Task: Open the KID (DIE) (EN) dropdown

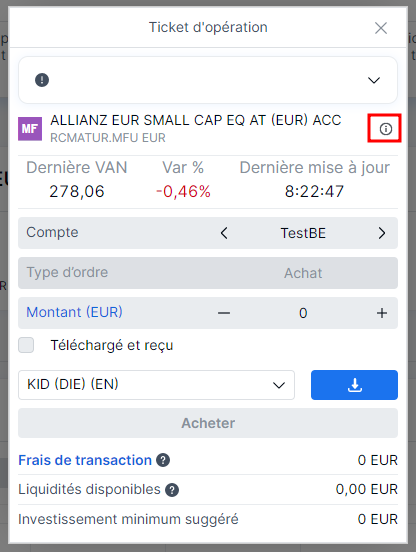Action: pyautogui.click(x=156, y=385)
